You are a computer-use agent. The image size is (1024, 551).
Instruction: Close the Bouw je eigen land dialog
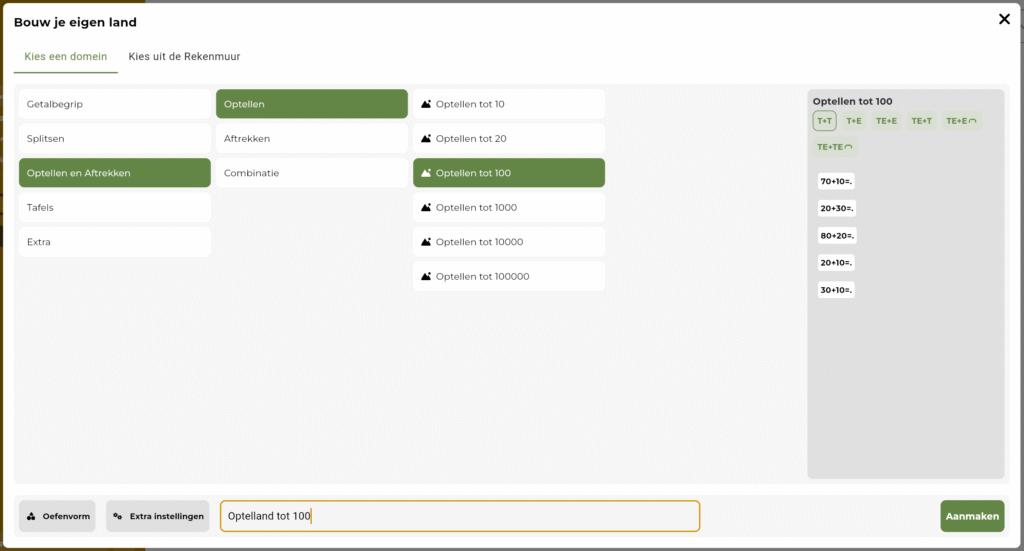pyautogui.click(x=1004, y=19)
